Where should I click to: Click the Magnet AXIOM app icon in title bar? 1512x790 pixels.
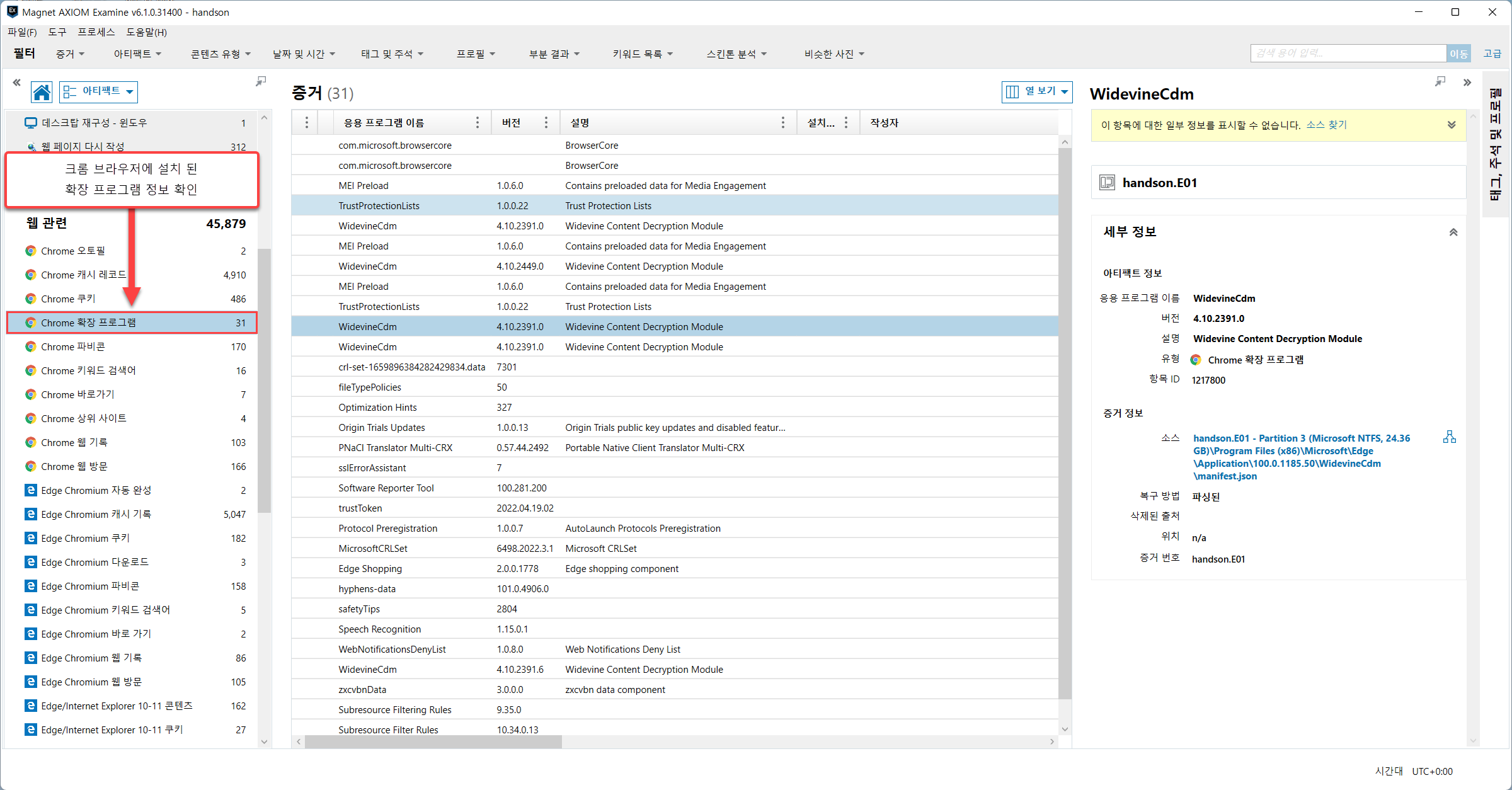pyautogui.click(x=12, y=11)
